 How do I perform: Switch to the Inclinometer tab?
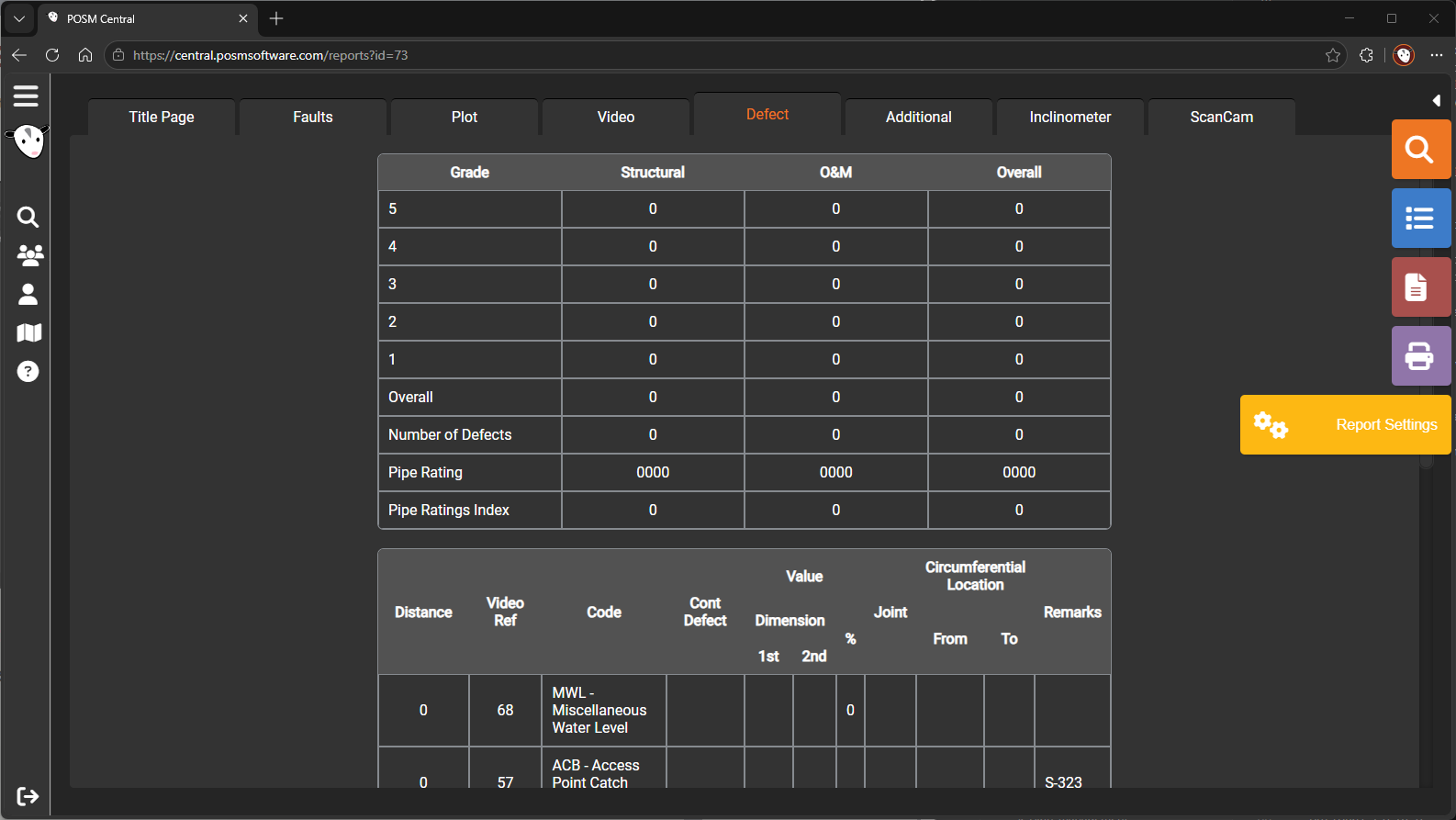1070,117
